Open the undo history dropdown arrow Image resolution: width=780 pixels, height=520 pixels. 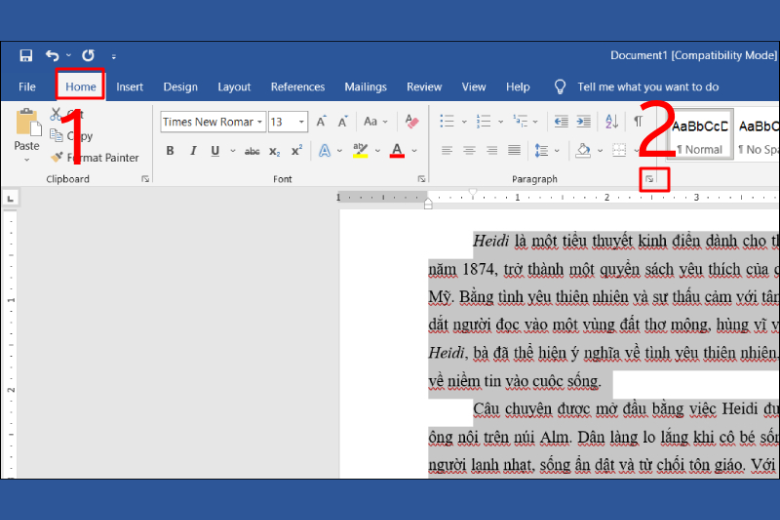point(69,55)
